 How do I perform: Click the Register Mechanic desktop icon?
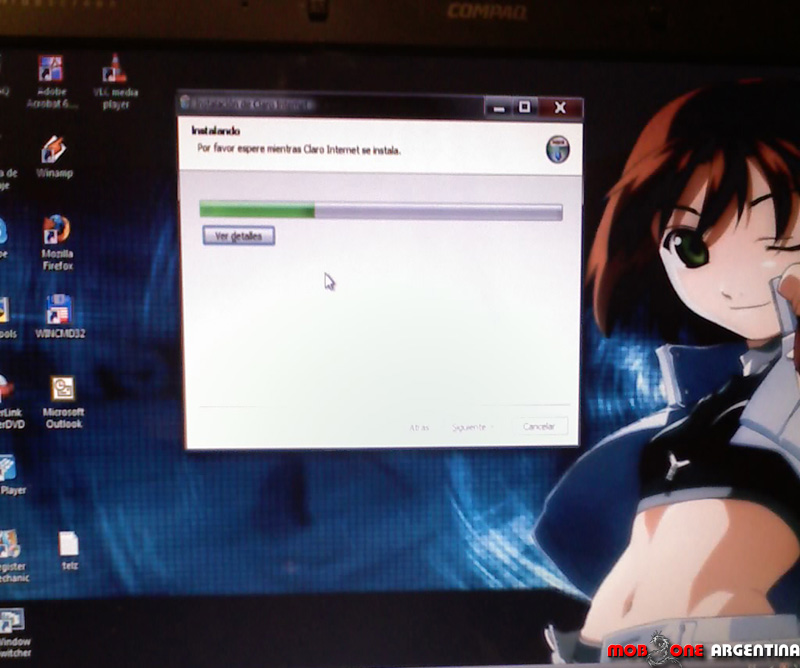10,546
